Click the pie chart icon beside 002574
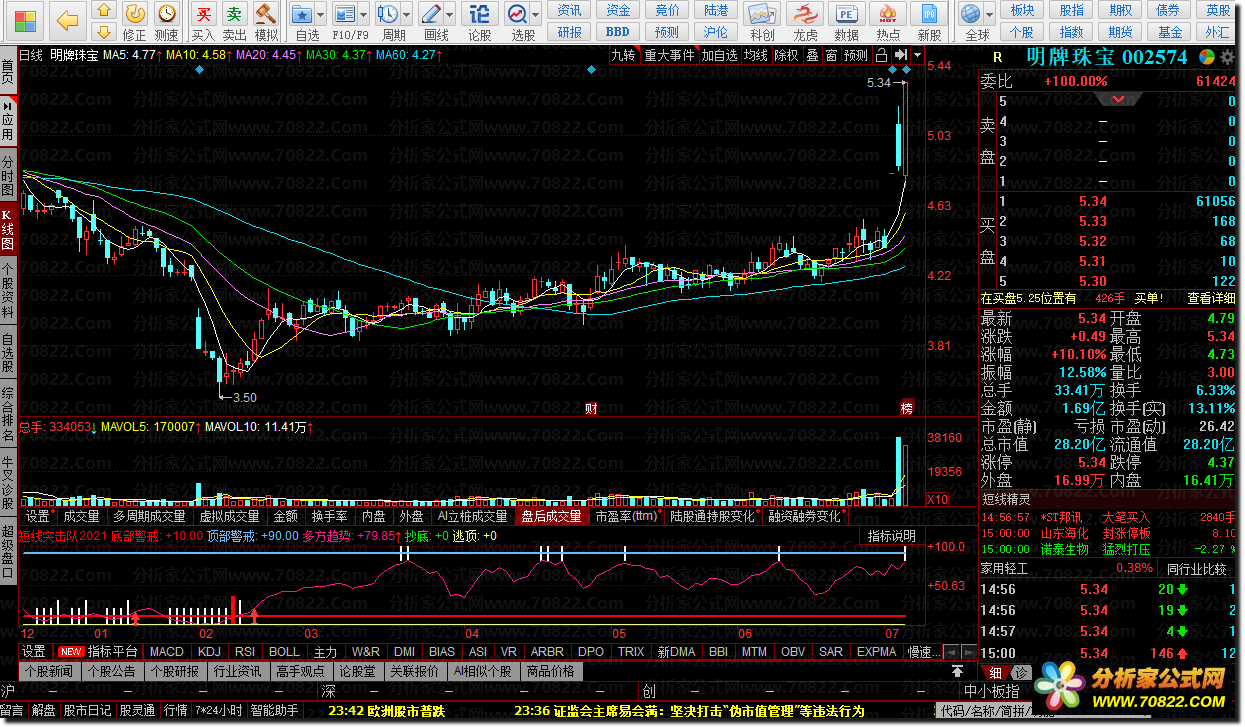This screenshot has height=727, width=1245. point(1208,57)
